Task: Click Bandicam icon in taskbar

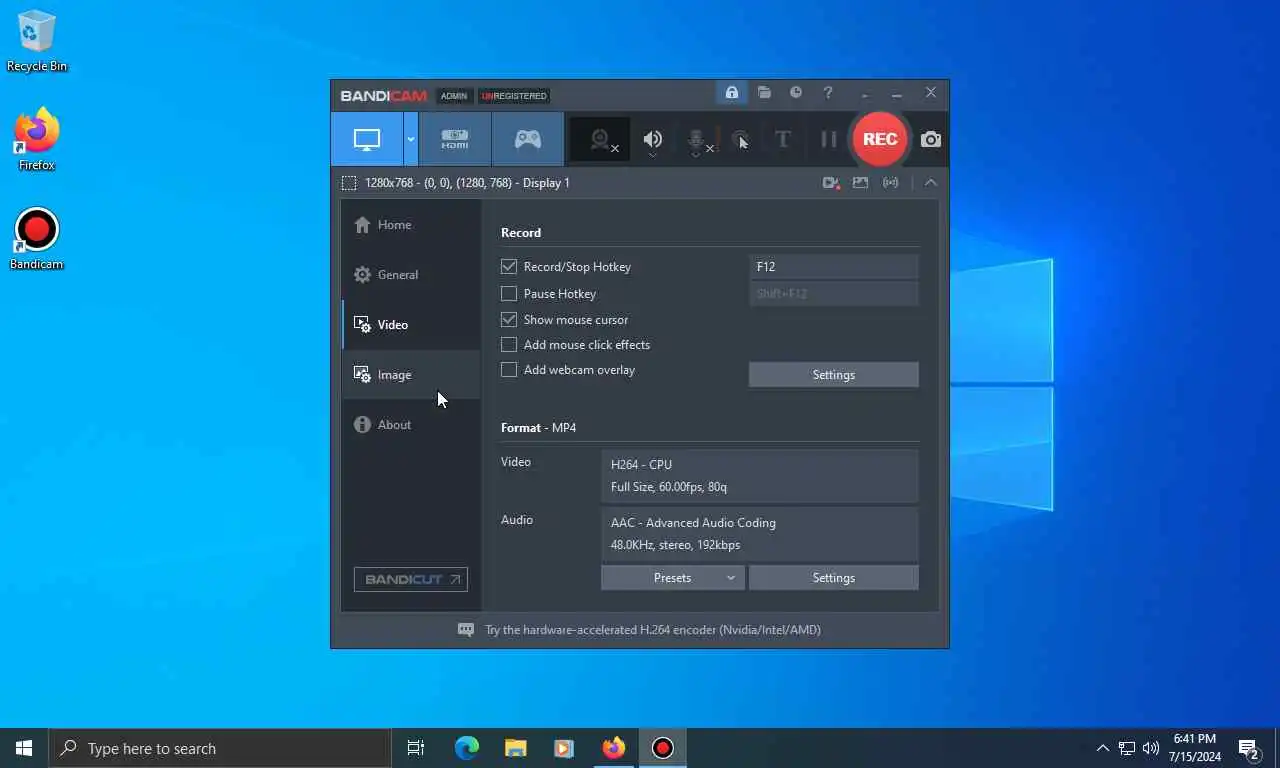Action: 662,748
